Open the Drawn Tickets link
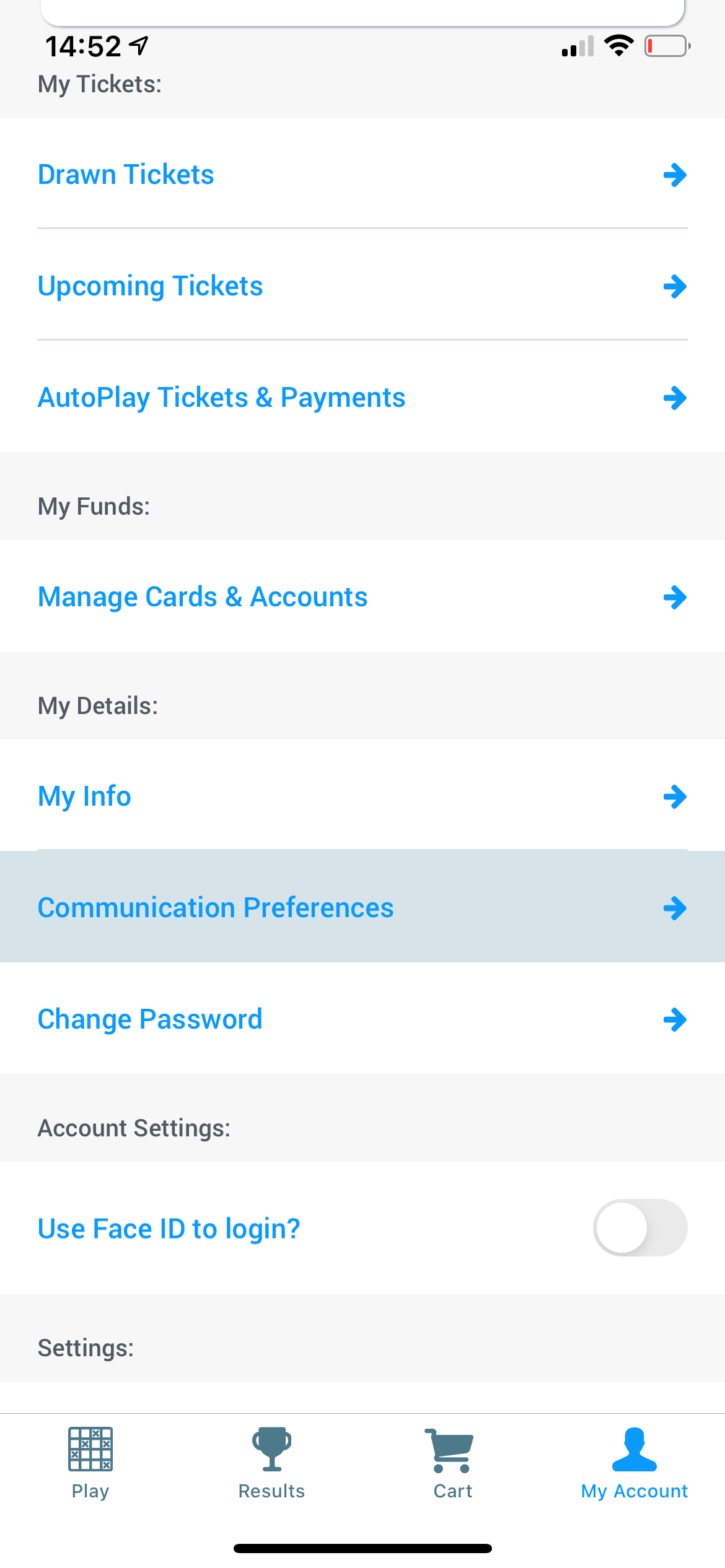This screenshot has width=725, height=1568. pyautogui.click(x=126, y=175)
